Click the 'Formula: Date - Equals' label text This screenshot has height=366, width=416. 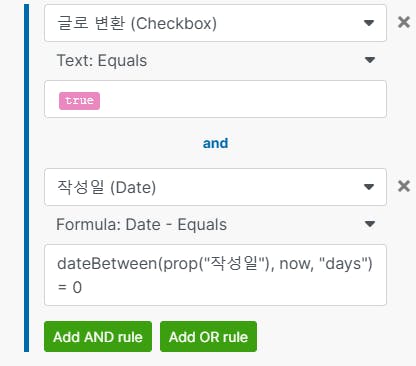(x=142, y=224)
